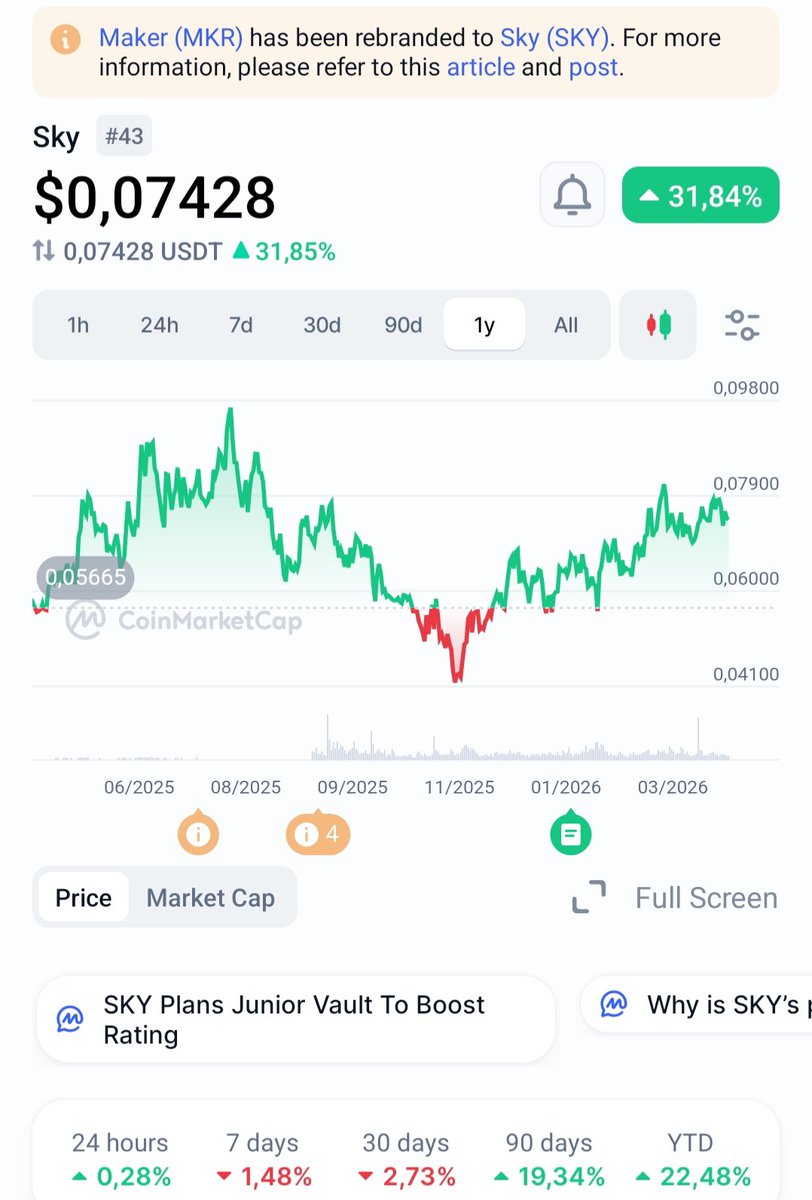Switch to the Market Cap tab
Screen dimensions: 812x1200
(210, 898)
